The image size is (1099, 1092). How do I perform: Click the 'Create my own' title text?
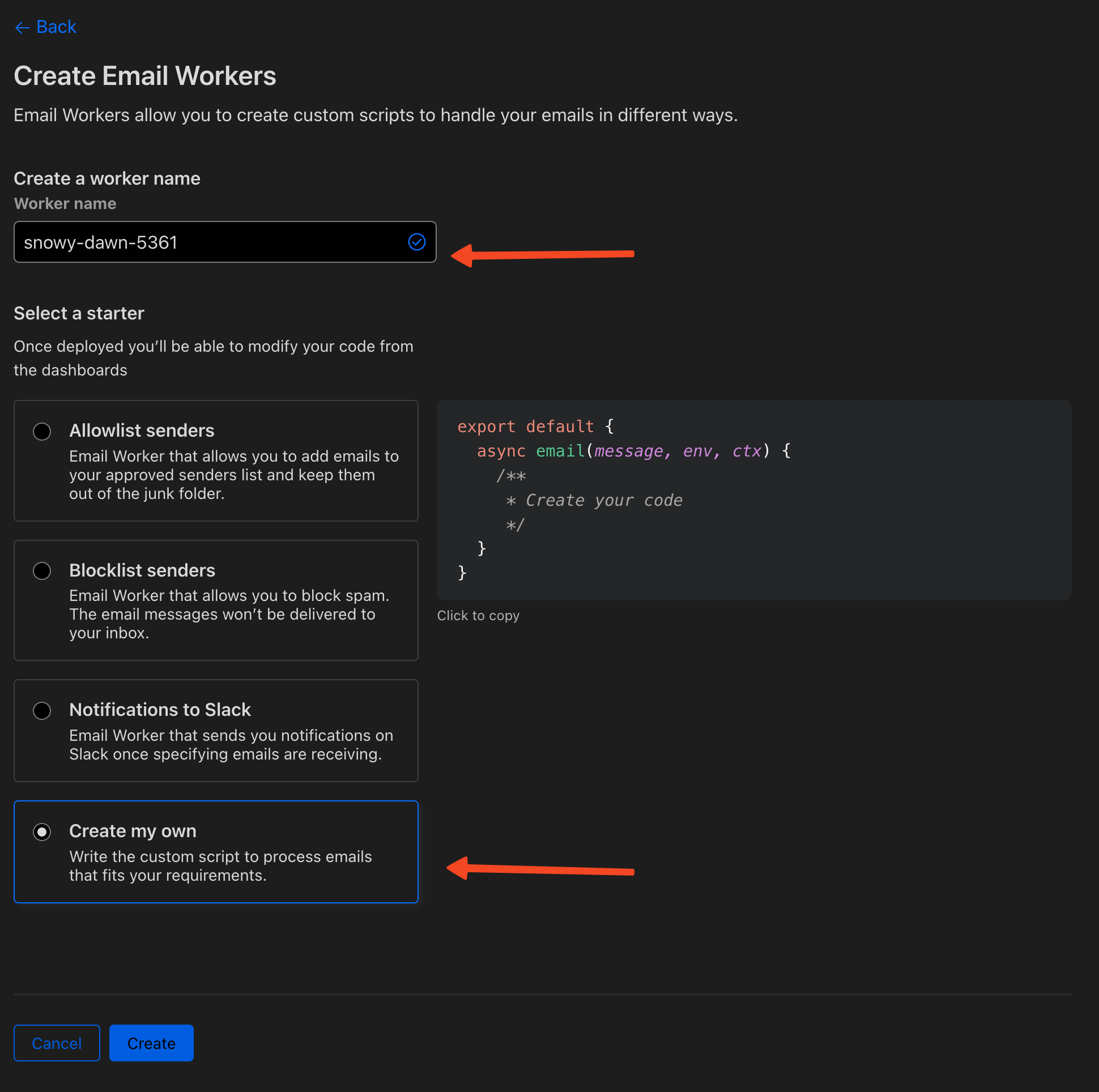click(133, 831)
